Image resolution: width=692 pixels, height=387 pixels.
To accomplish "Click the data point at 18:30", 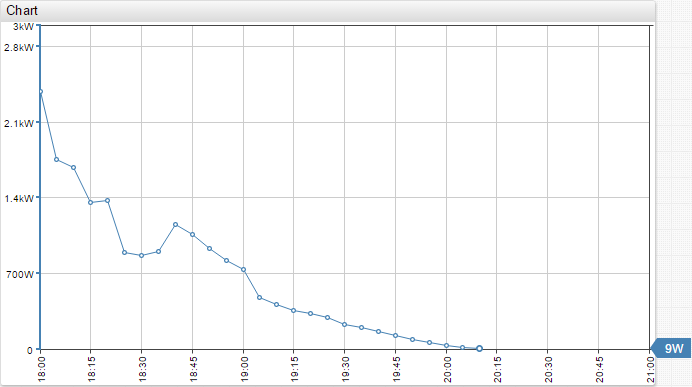I will 141,255.
